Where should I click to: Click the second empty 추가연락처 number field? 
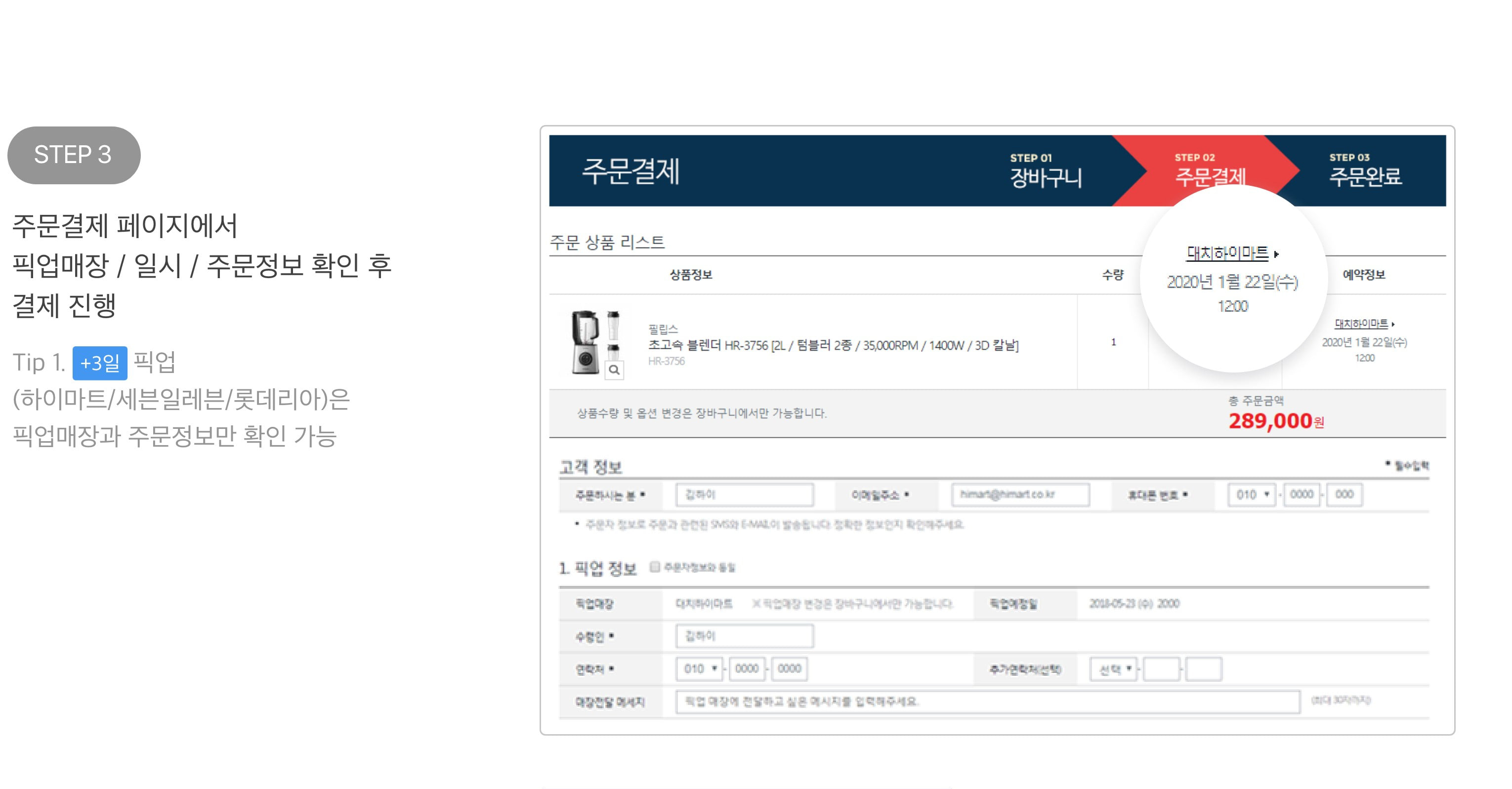1204,669
